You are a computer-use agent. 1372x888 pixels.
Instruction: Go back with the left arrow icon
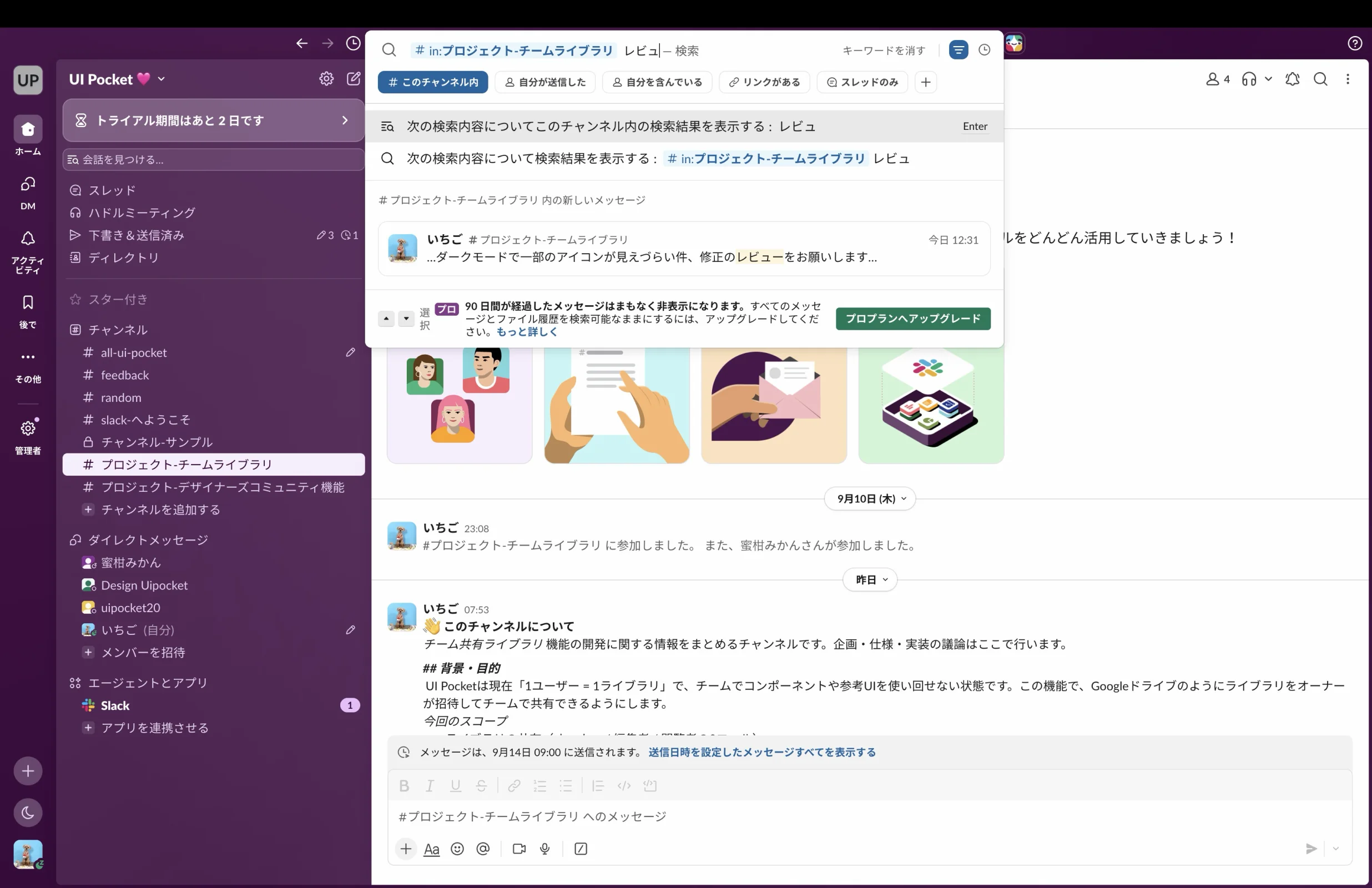tap(301, 43)
